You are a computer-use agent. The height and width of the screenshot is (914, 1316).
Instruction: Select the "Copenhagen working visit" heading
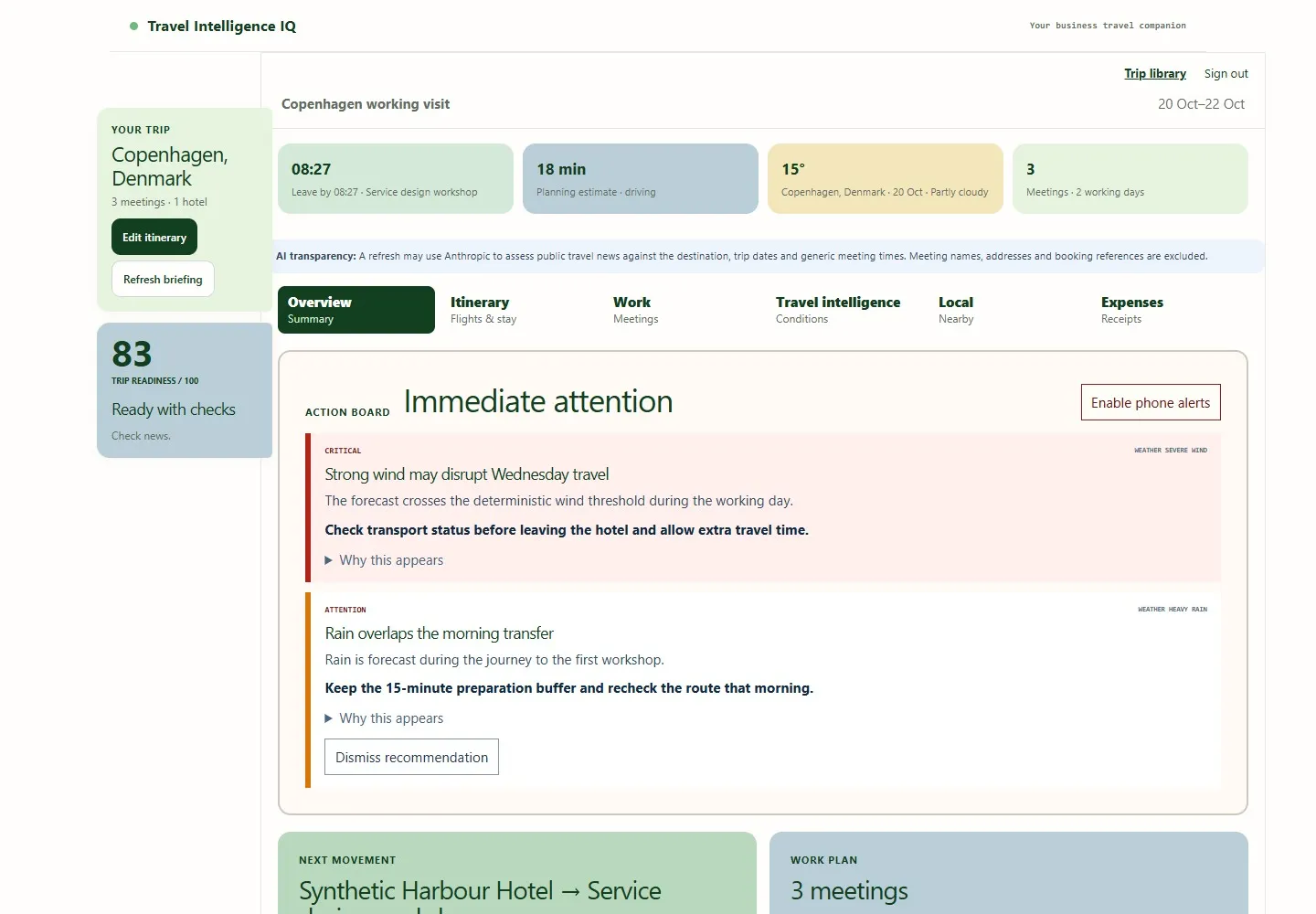pos(366,104)
